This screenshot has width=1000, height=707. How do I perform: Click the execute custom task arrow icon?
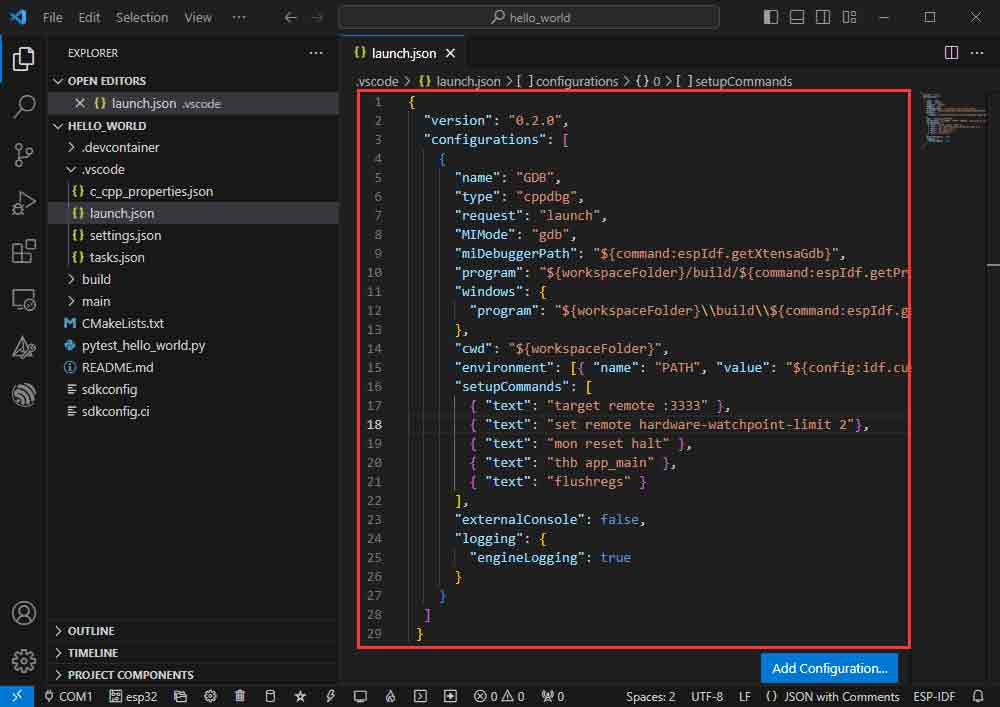coord(450,696)
